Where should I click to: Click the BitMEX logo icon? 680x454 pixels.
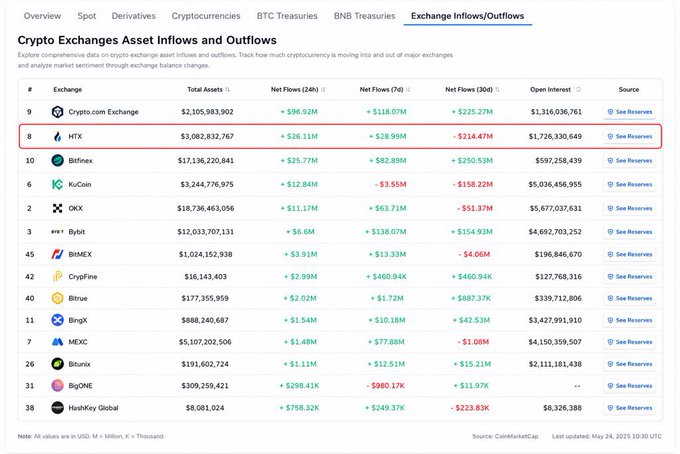[57, 255]
